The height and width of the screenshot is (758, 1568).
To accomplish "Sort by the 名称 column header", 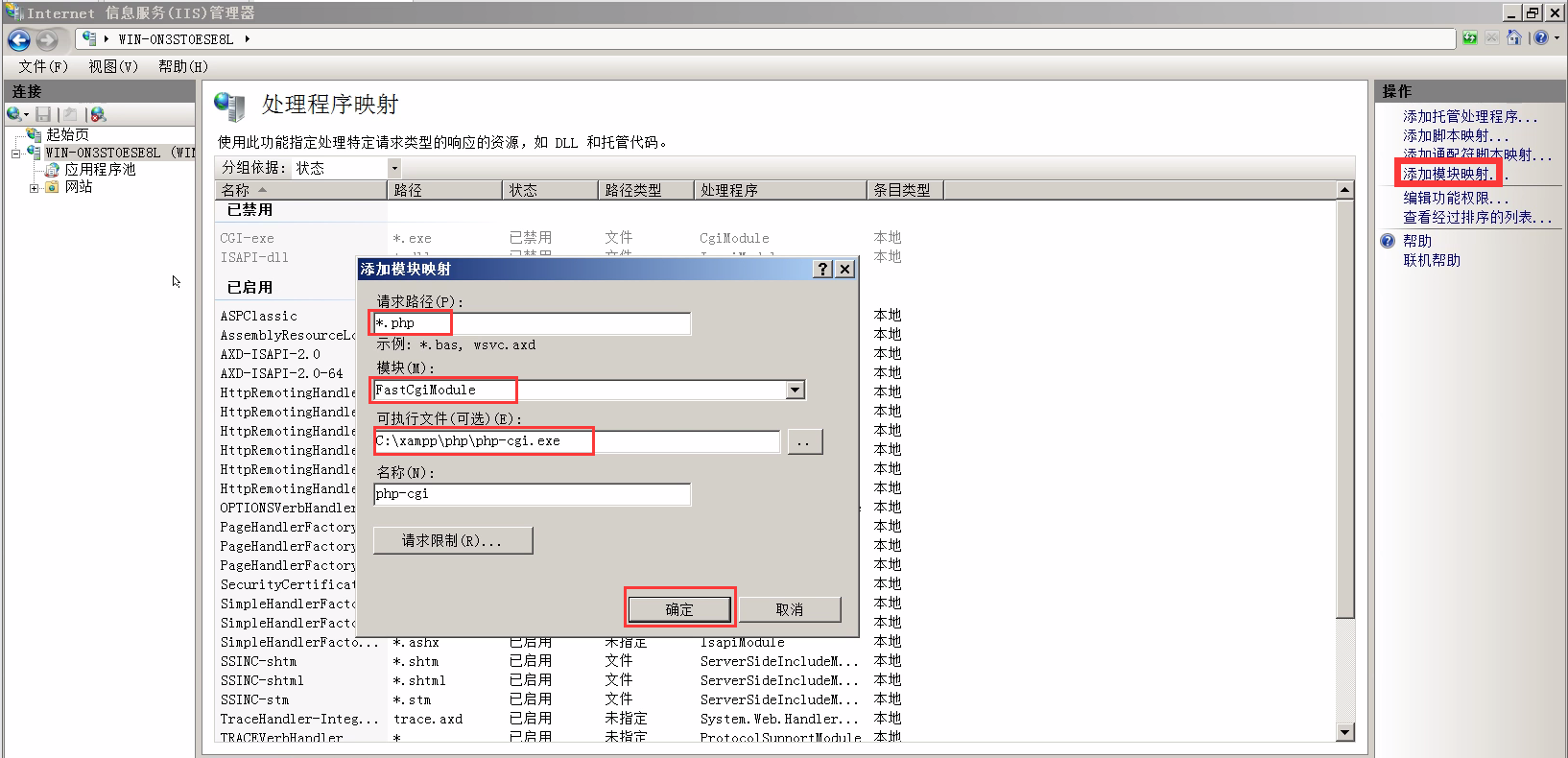I will click(301, 190).
